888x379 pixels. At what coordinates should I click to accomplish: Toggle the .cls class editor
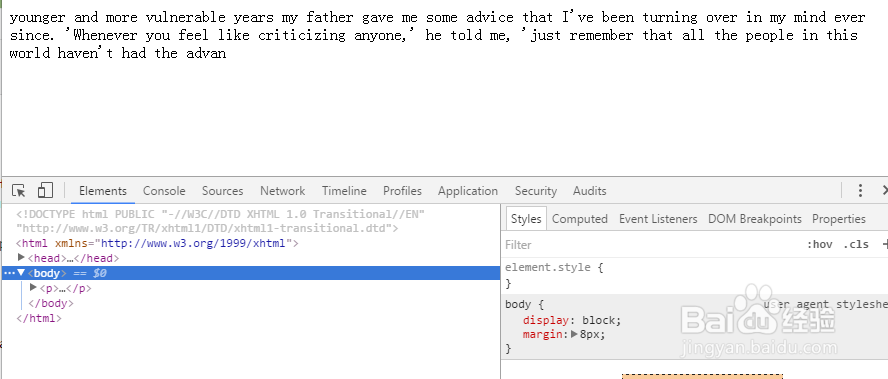coord(855,245)
